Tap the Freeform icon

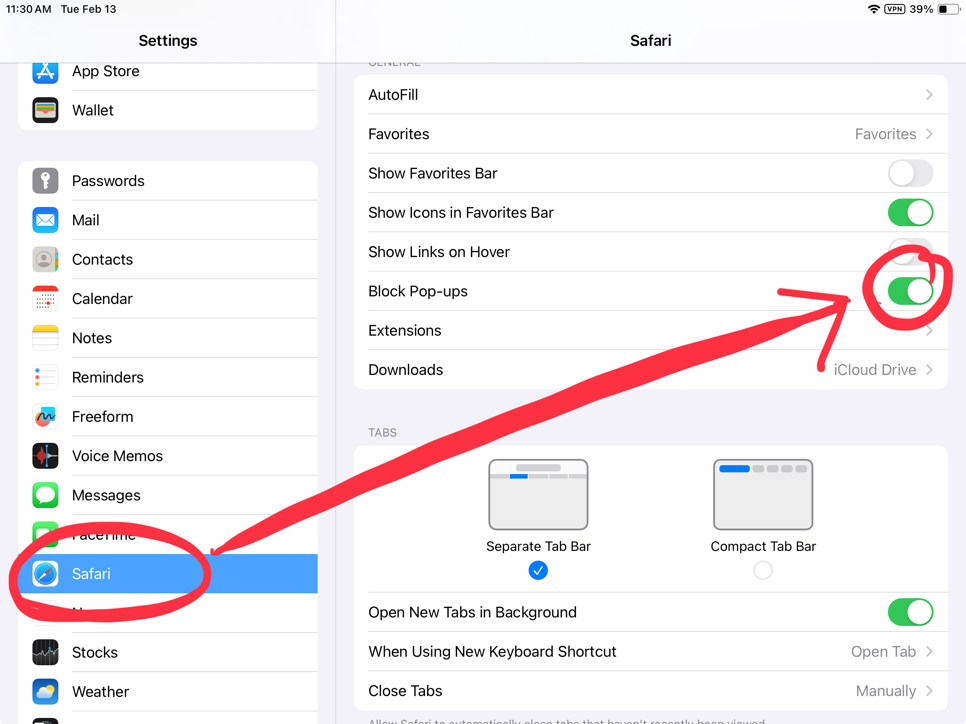point(45,417)
